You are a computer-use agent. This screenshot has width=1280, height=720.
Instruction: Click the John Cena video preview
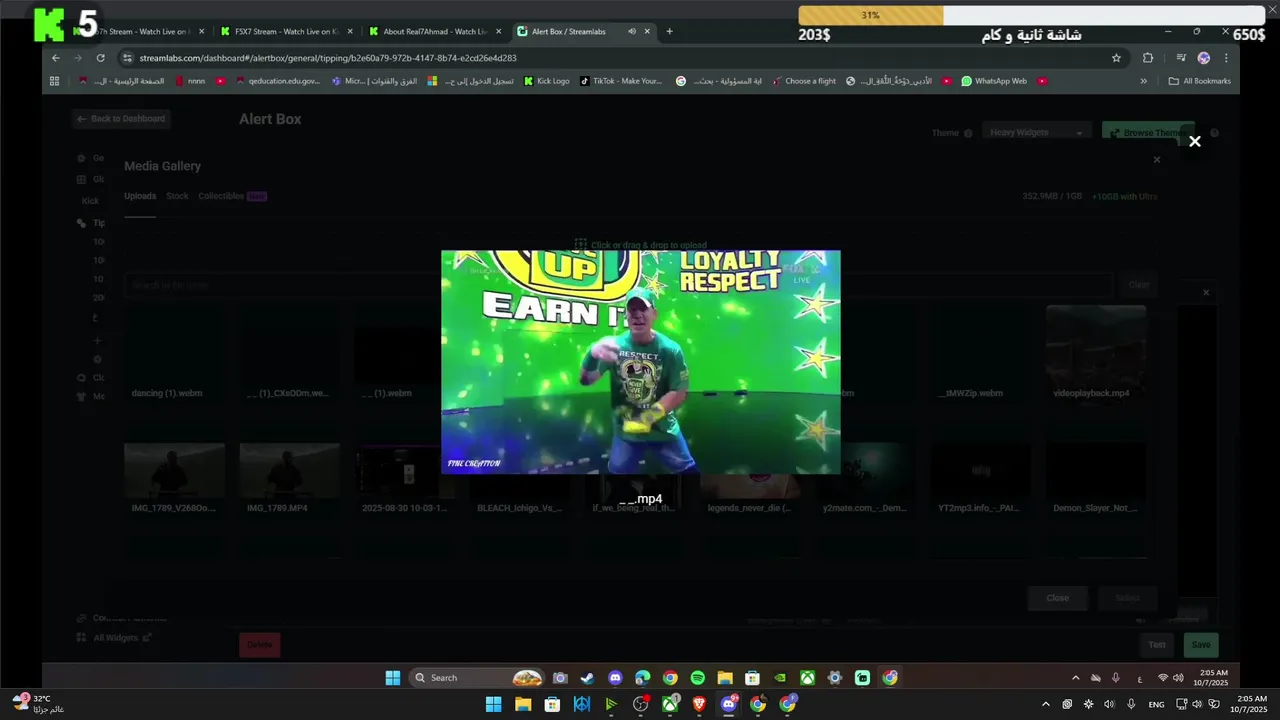(x=641, y=362)
